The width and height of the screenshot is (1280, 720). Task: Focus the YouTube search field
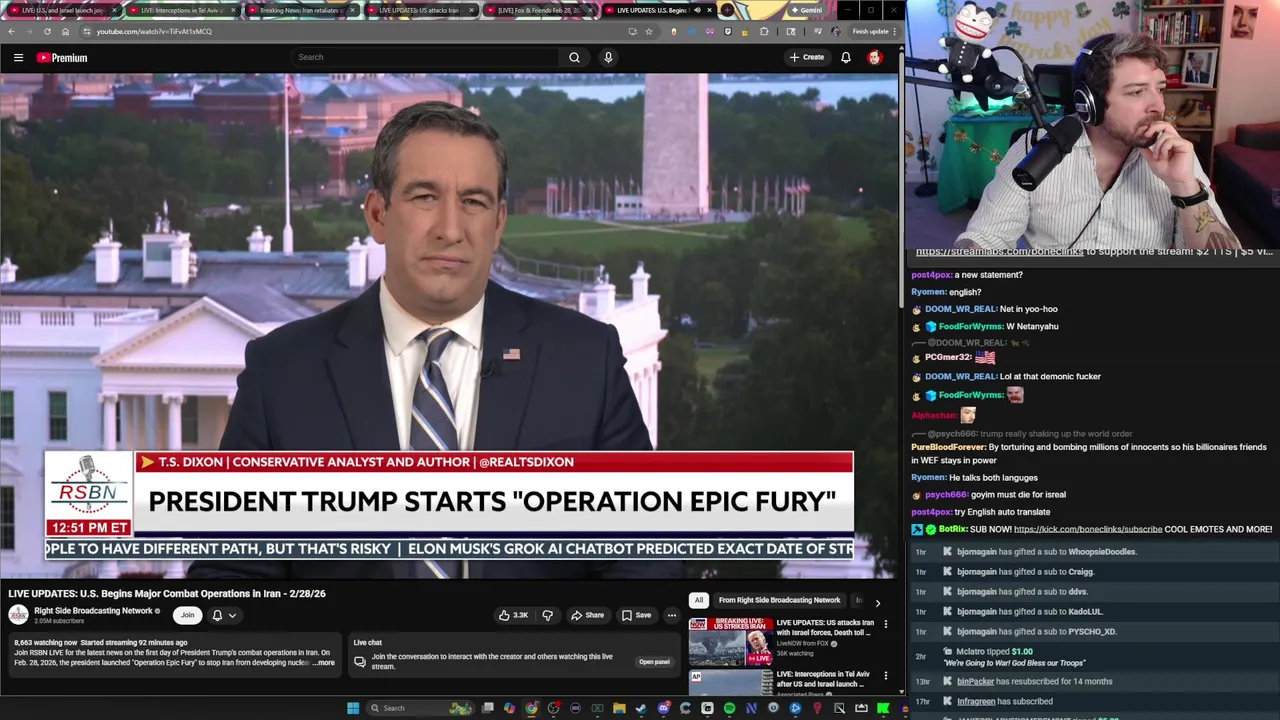click(427, 57)
